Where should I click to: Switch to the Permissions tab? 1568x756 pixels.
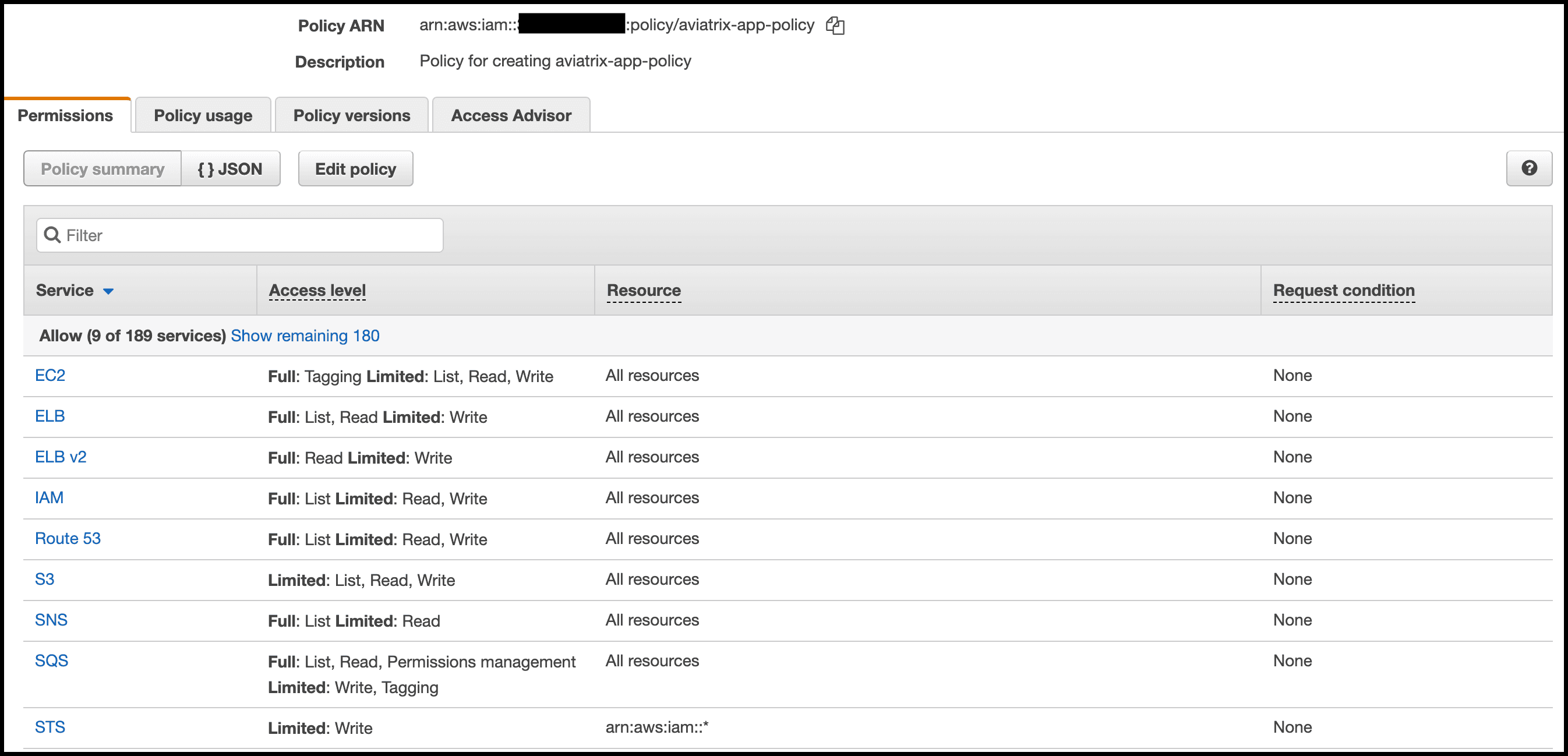point(66,116)
